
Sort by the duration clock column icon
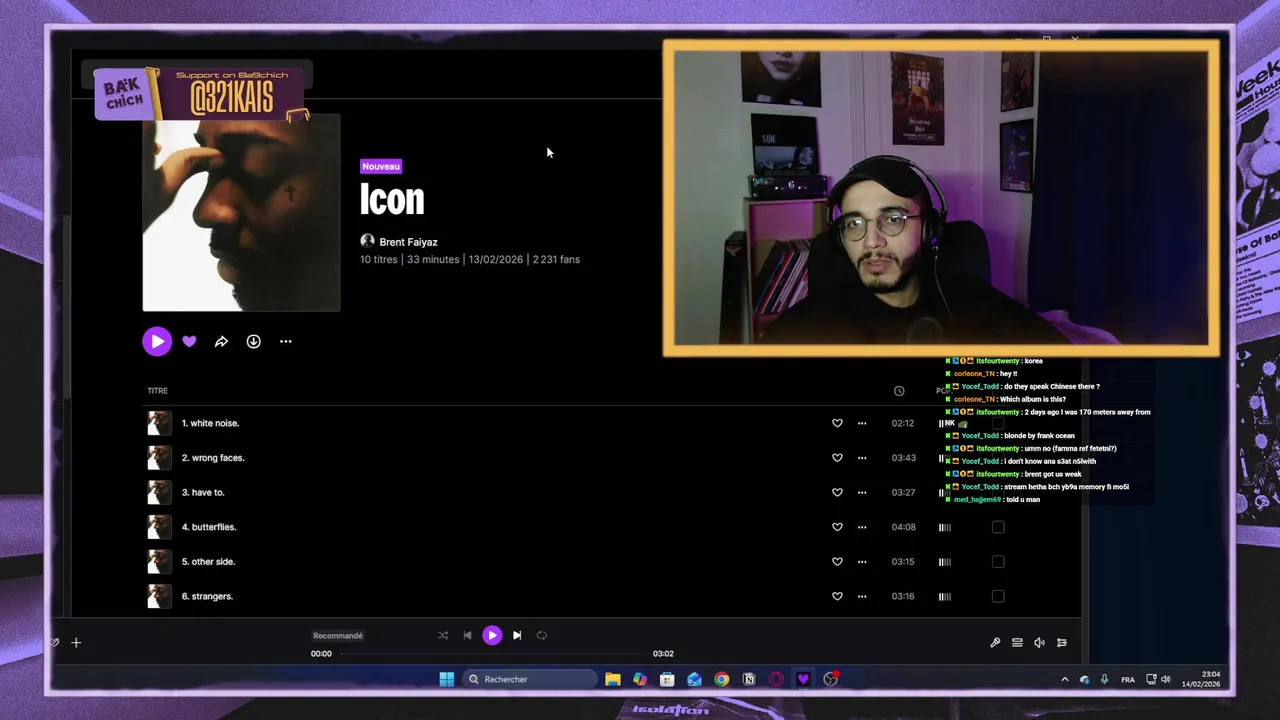point(899,391)
